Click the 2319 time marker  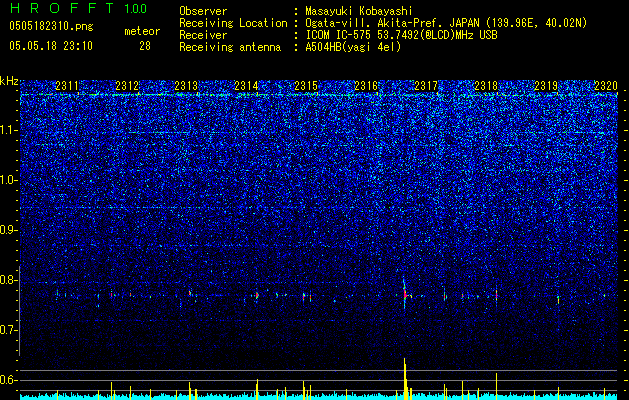tap(546, 86)
